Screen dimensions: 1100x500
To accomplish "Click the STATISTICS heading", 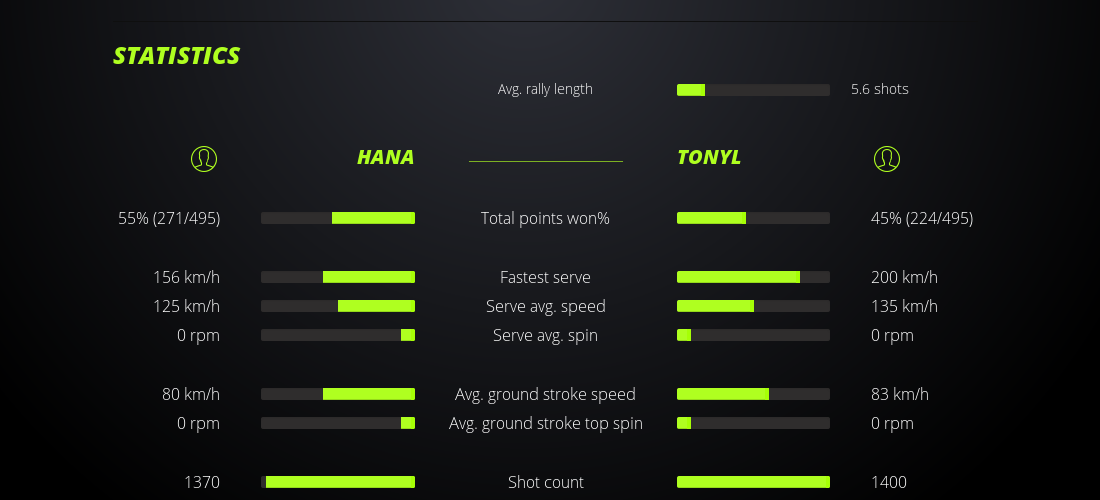I will coord(177,56).
